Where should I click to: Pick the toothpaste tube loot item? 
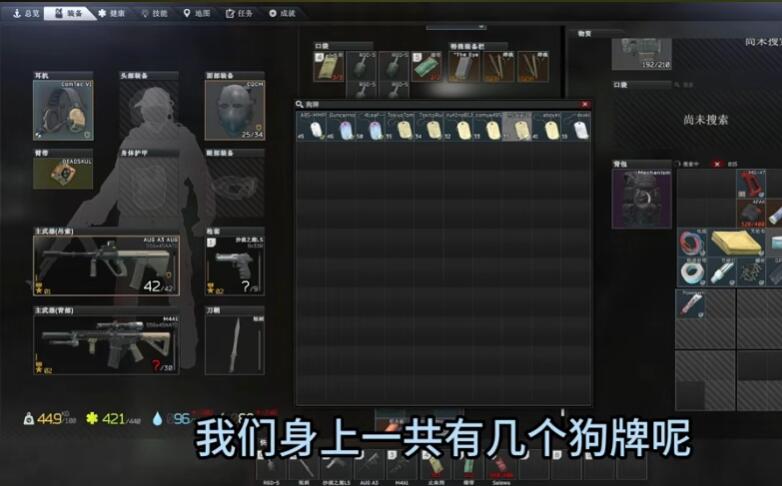pyautogui.click(x=692, y=304)
